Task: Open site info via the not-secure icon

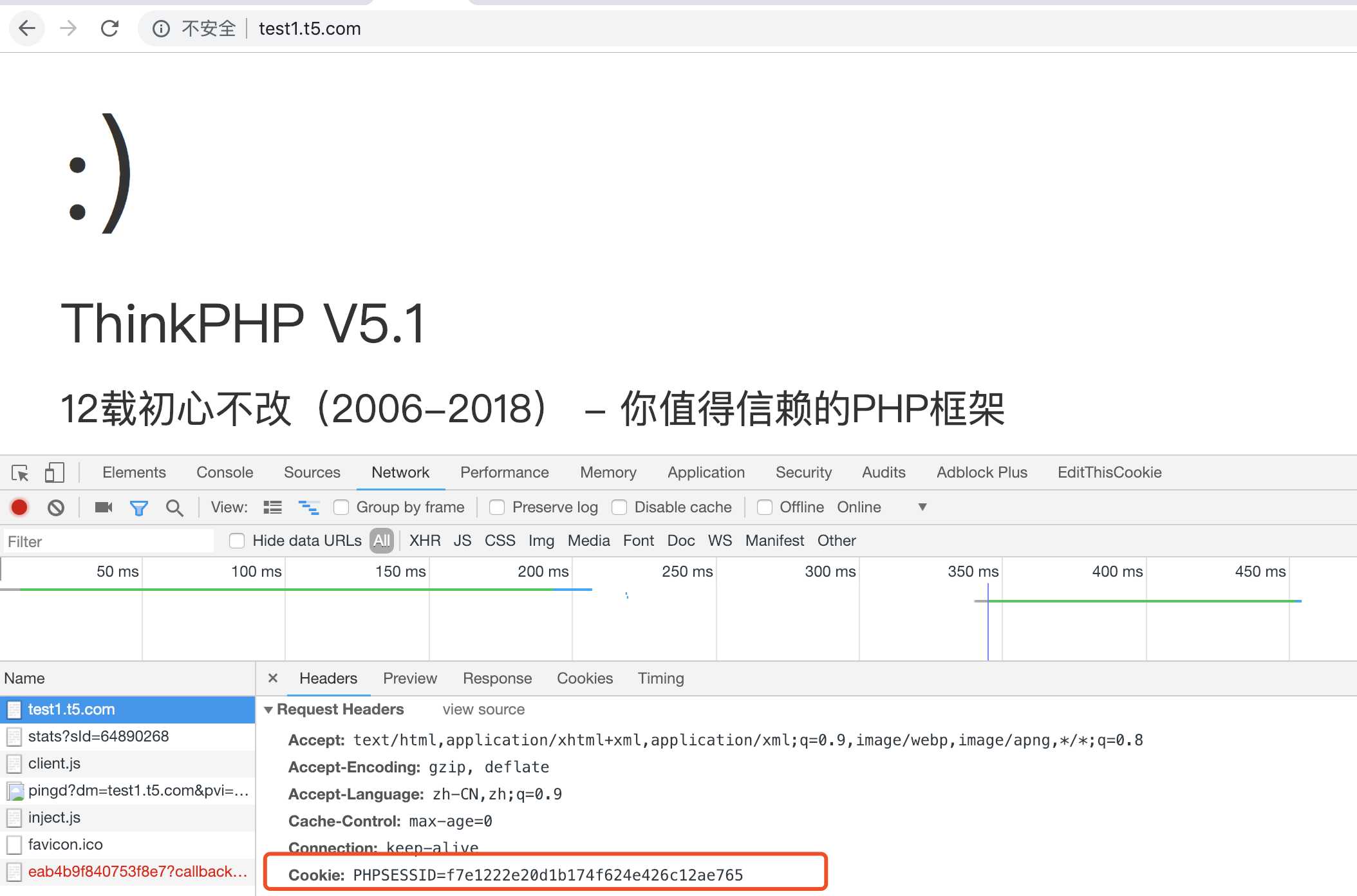Action: click(161, 28)
